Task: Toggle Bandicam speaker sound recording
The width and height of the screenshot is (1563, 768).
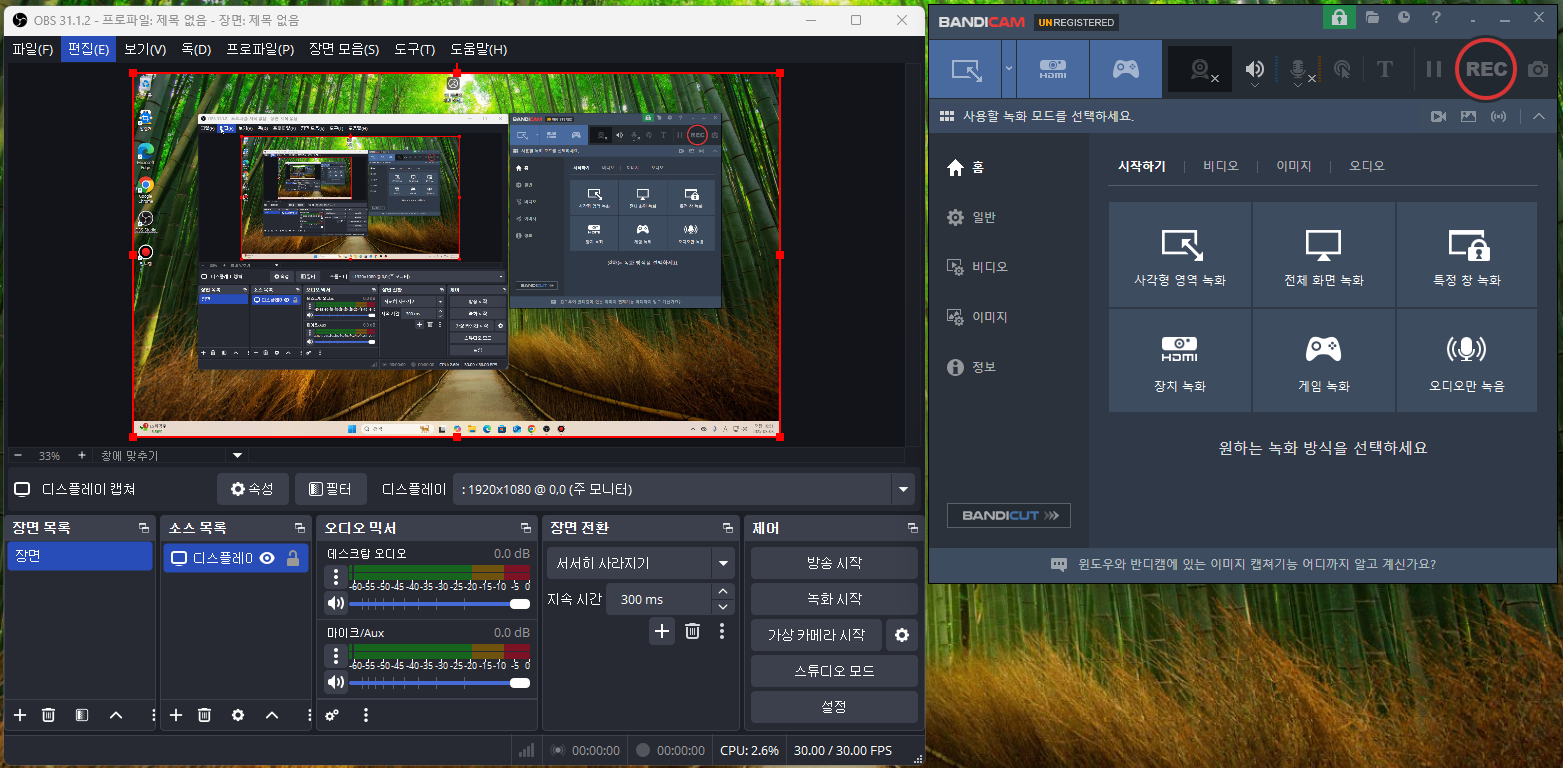Action: 1254,69
